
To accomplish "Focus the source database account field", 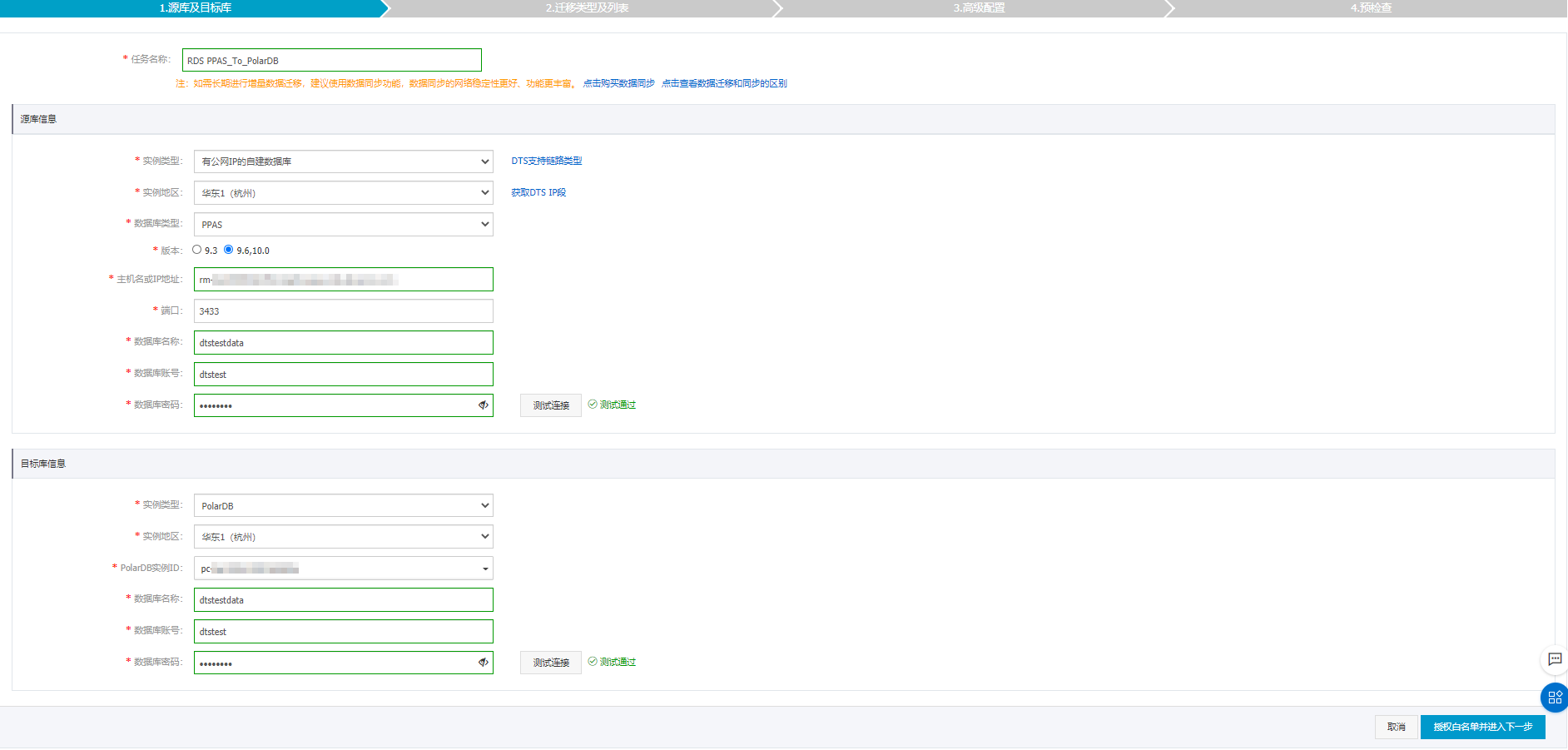I will [344, 375].
